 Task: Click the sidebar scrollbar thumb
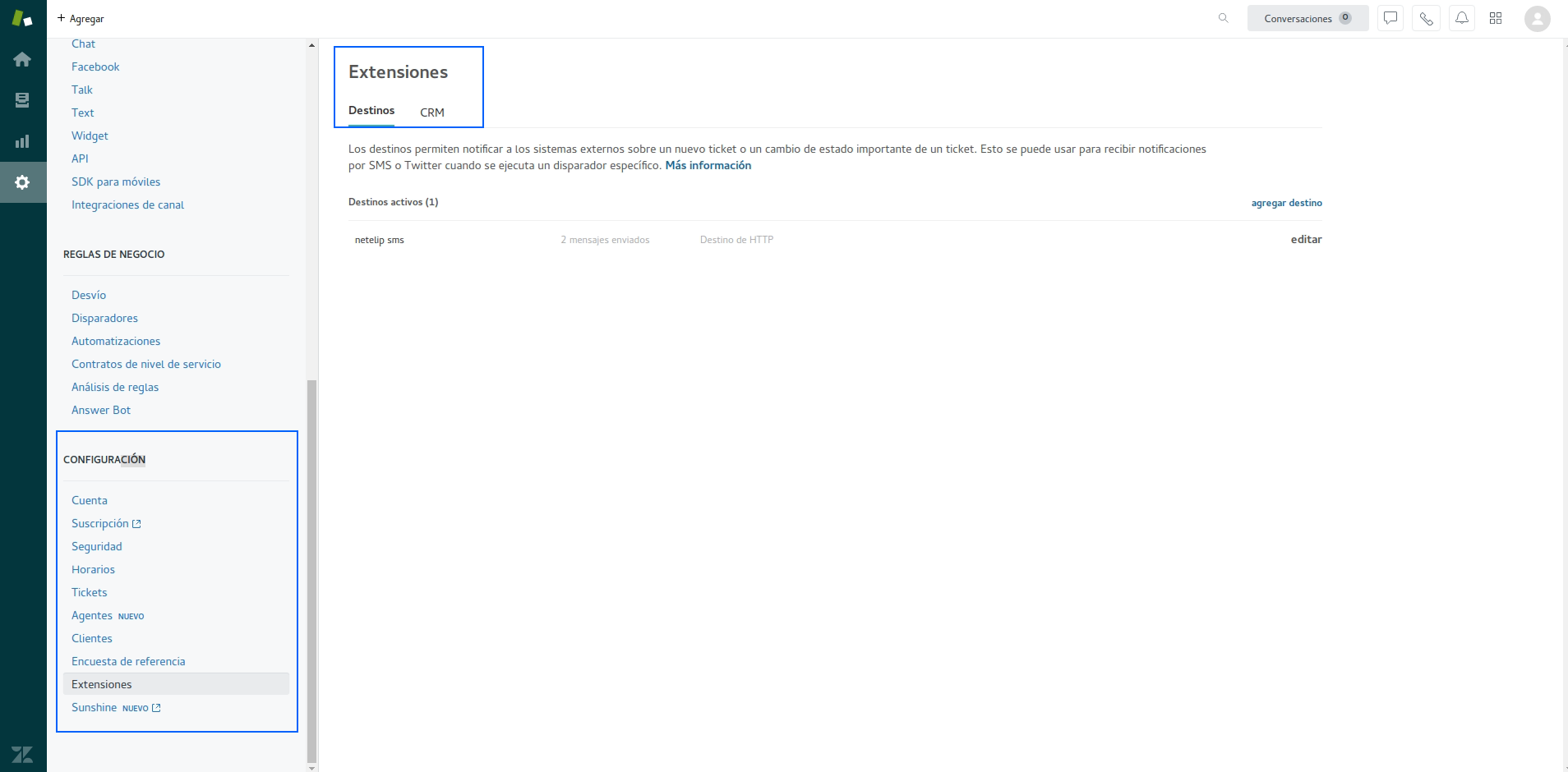[311, 572]
